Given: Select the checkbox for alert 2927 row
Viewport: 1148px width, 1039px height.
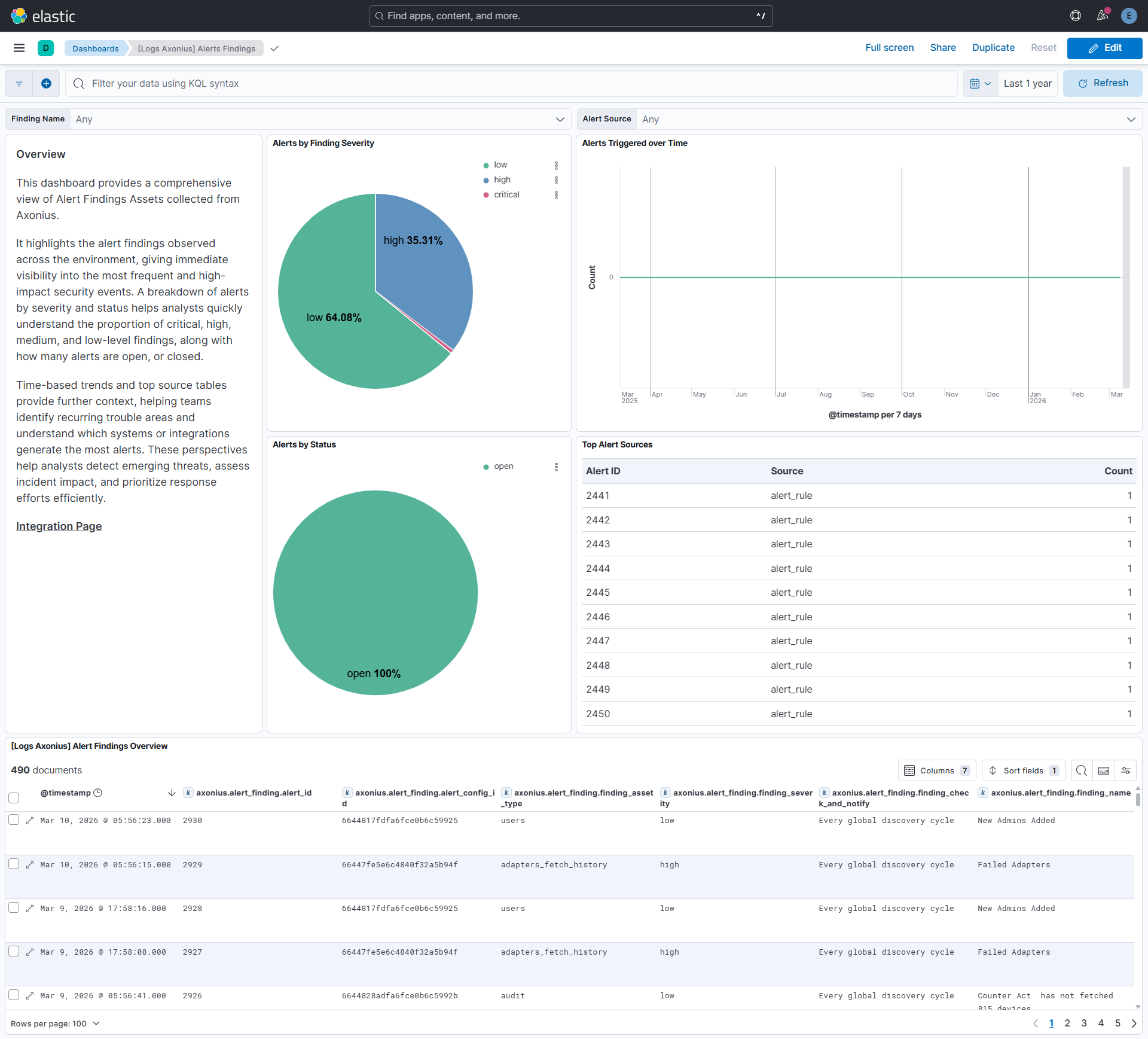Looking at the screenshot, I should (x=14, y=951).
